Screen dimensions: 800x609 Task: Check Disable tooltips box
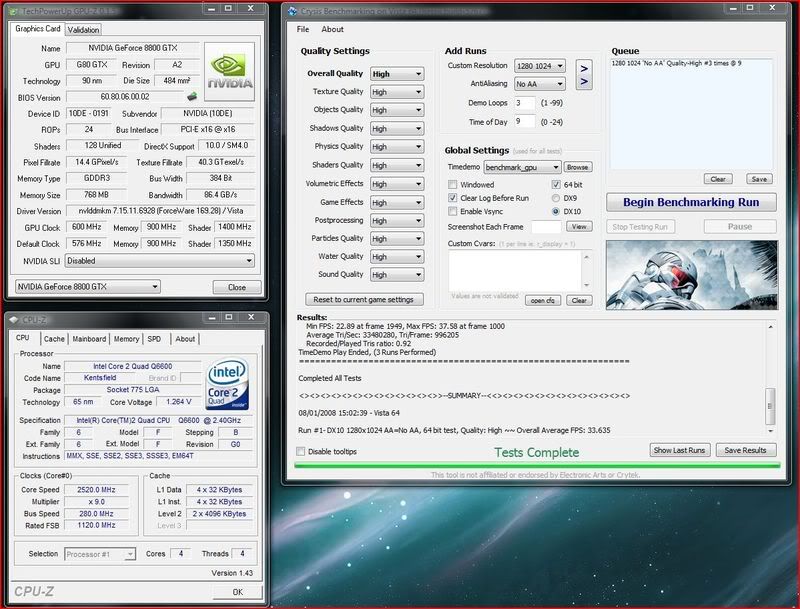[301, 451]
